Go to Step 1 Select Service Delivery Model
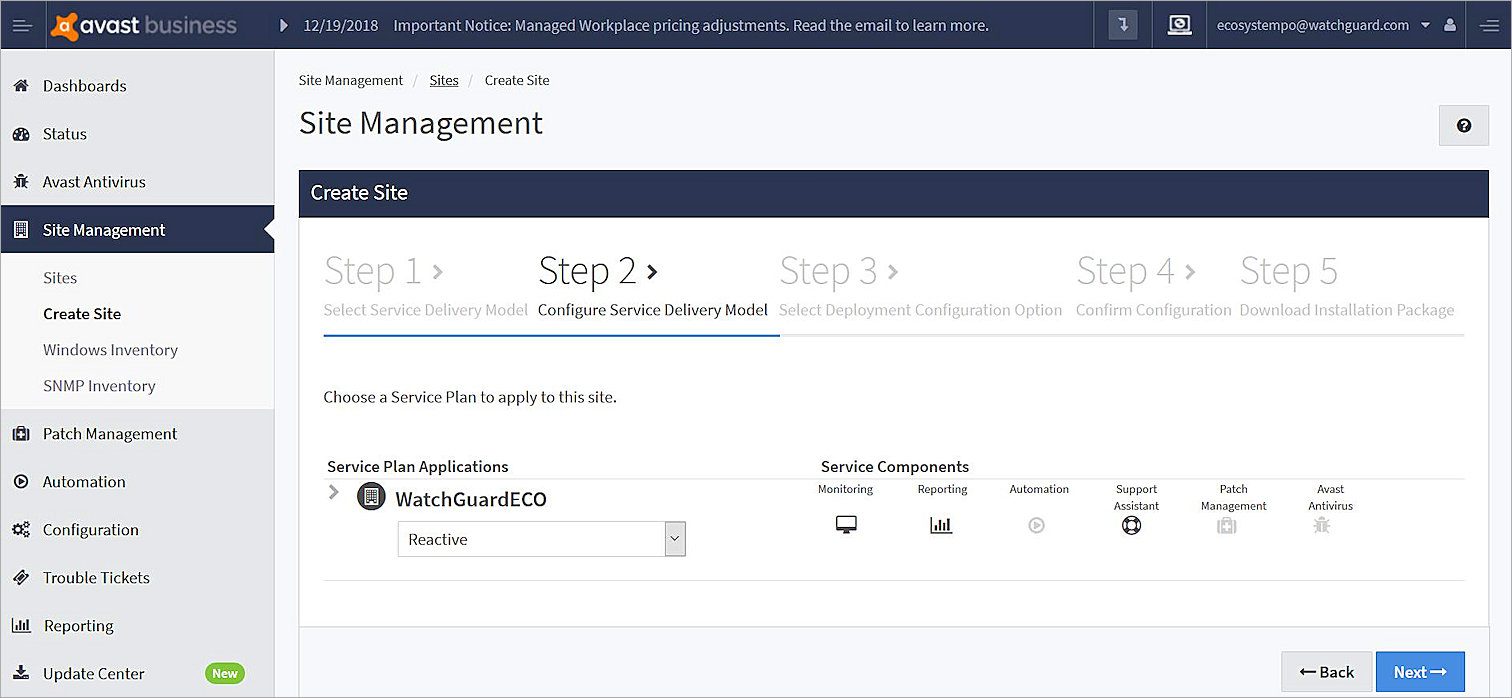This screenshot has width=1512, height=698. click(x=425, y=287)
